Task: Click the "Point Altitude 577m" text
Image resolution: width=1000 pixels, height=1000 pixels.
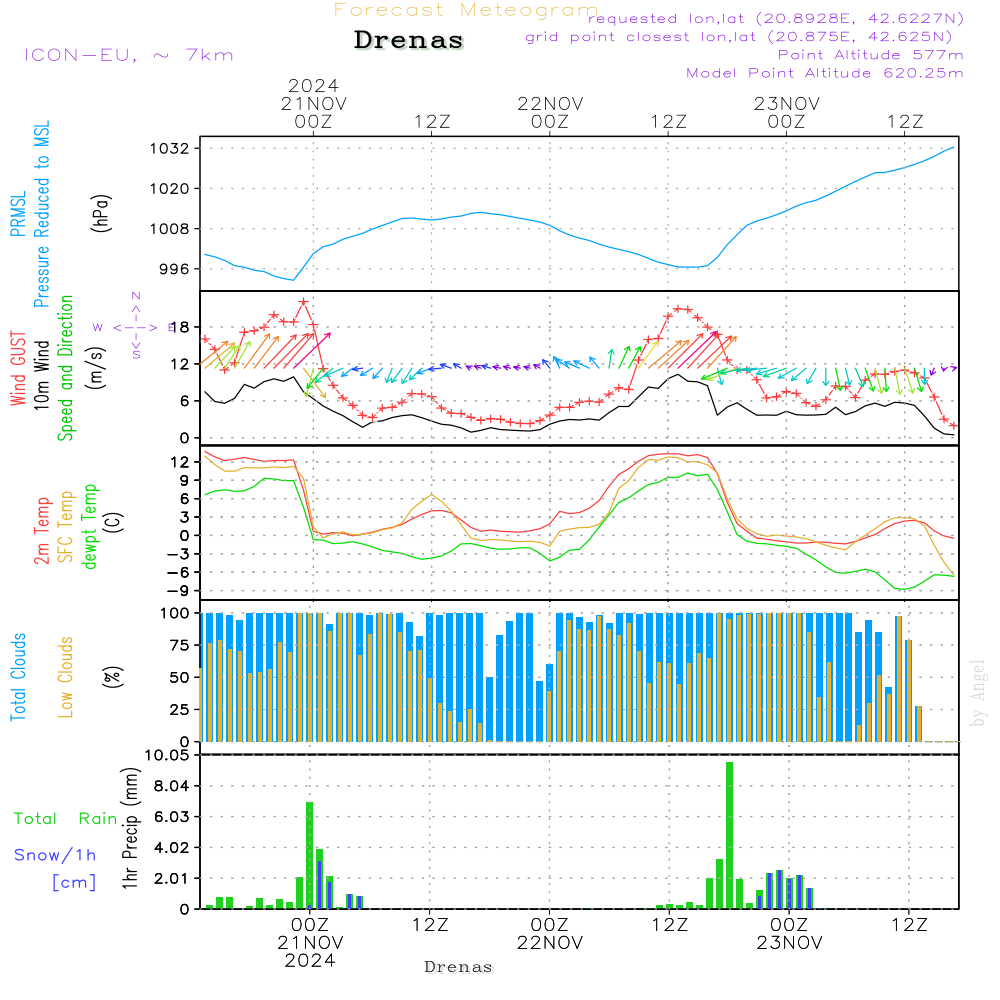Action: pos(871,55)
